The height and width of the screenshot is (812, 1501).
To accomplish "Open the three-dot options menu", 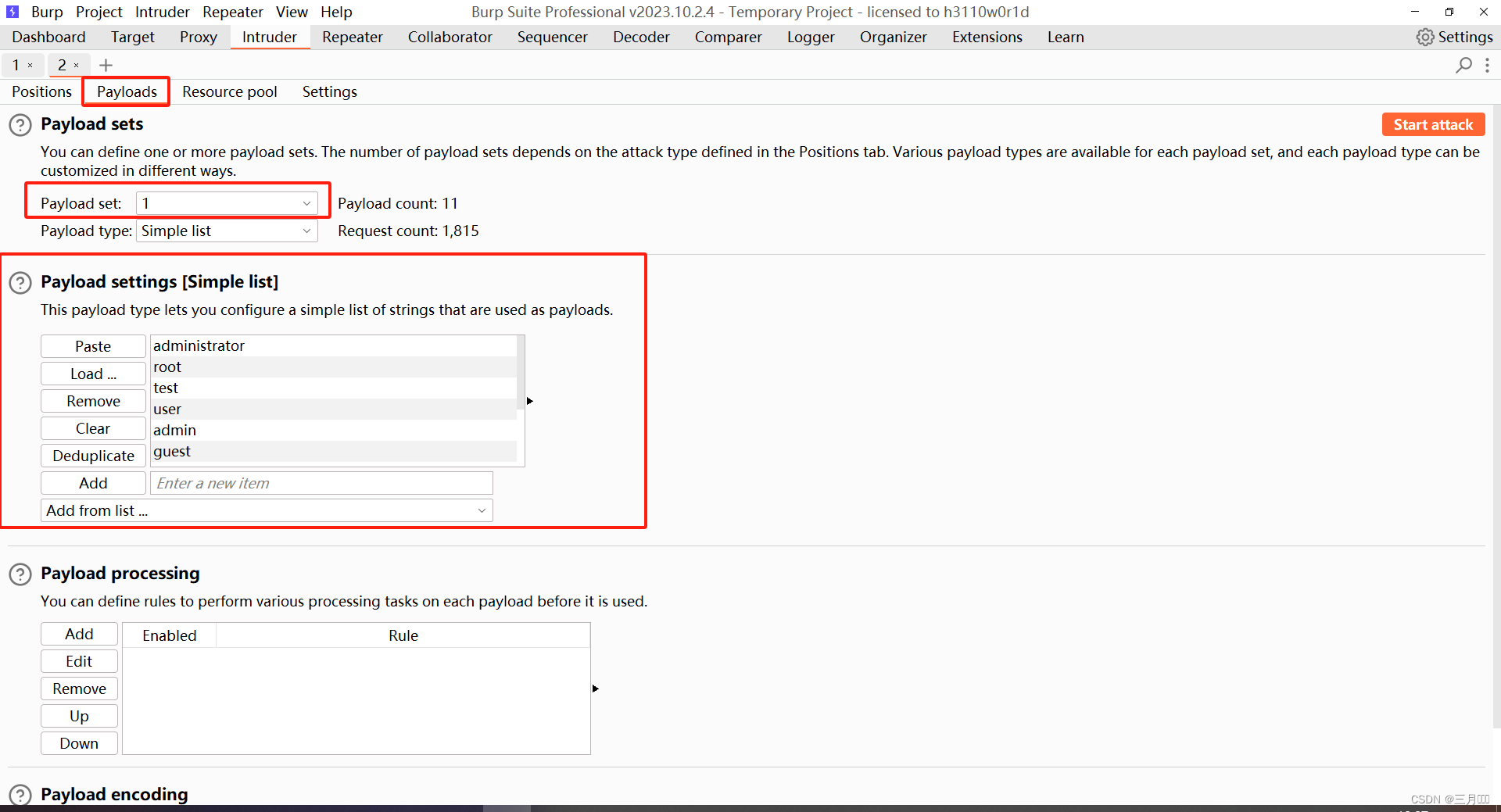I will point(1487,65).
